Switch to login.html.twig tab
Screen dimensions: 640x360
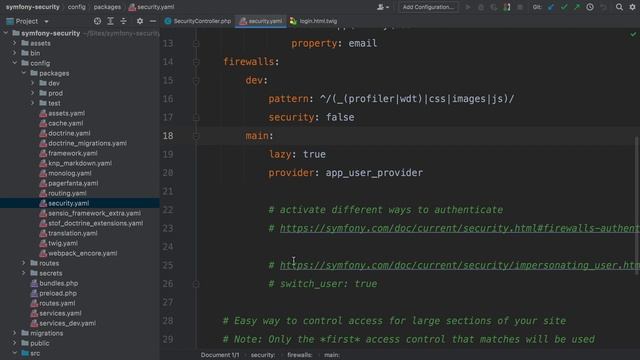pos(313,21)
